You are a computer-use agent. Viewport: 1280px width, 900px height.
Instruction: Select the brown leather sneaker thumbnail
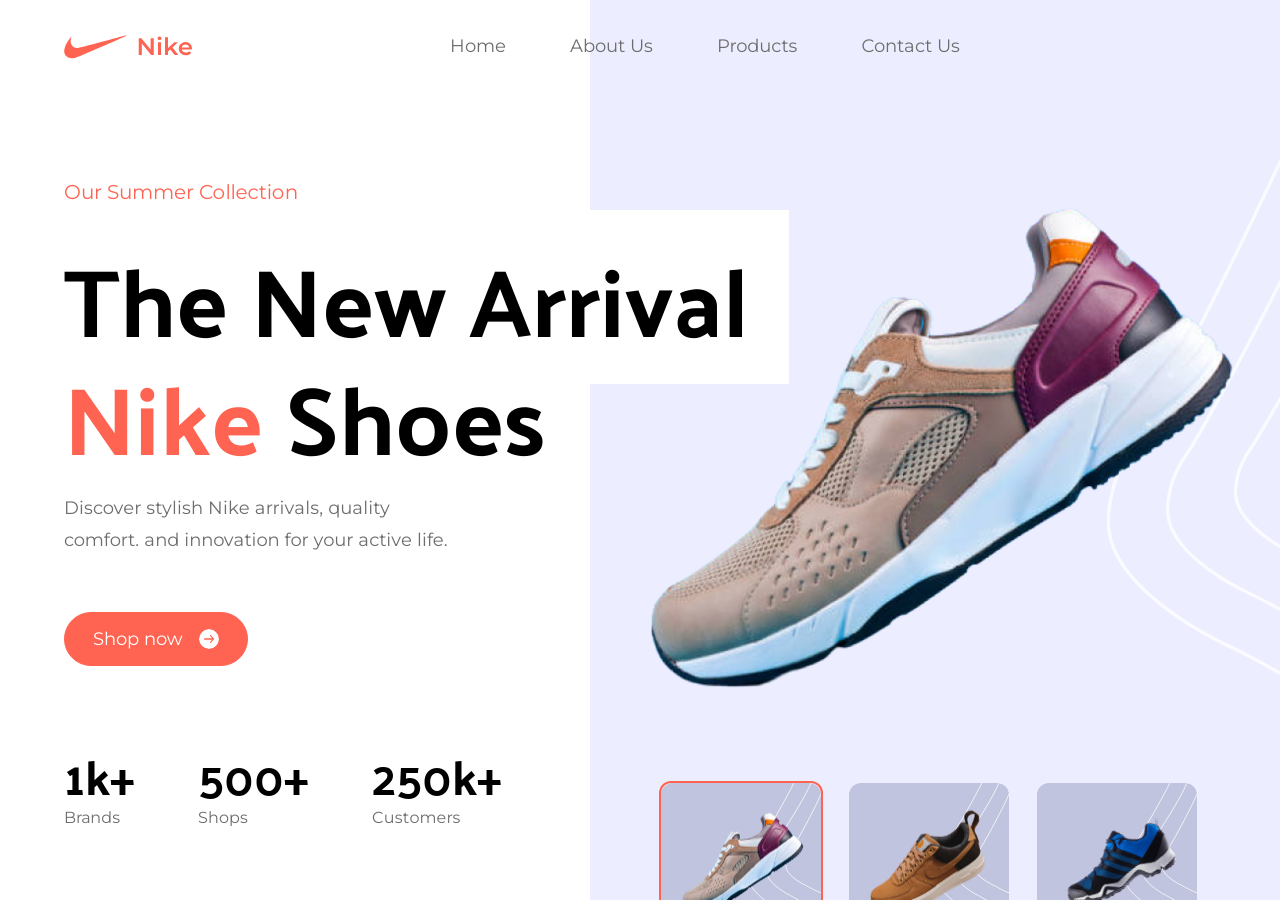(x=929, y=841)
